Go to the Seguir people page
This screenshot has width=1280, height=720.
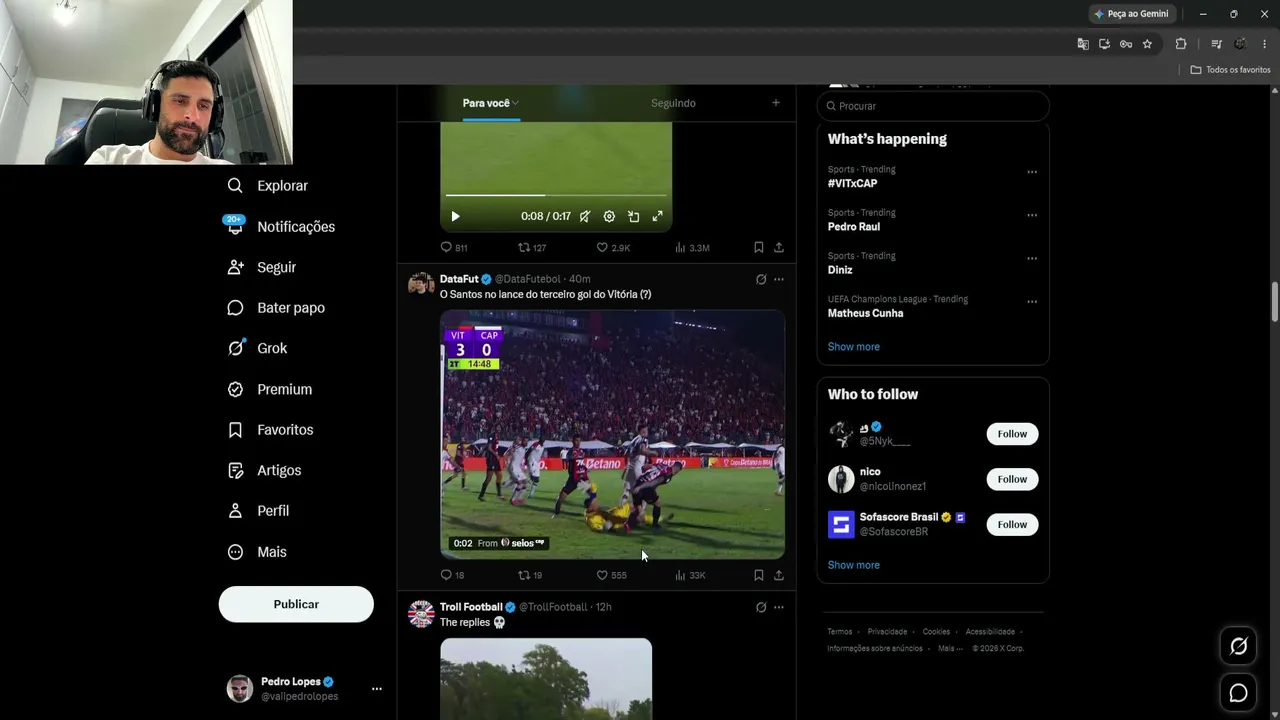coord(261,268)
